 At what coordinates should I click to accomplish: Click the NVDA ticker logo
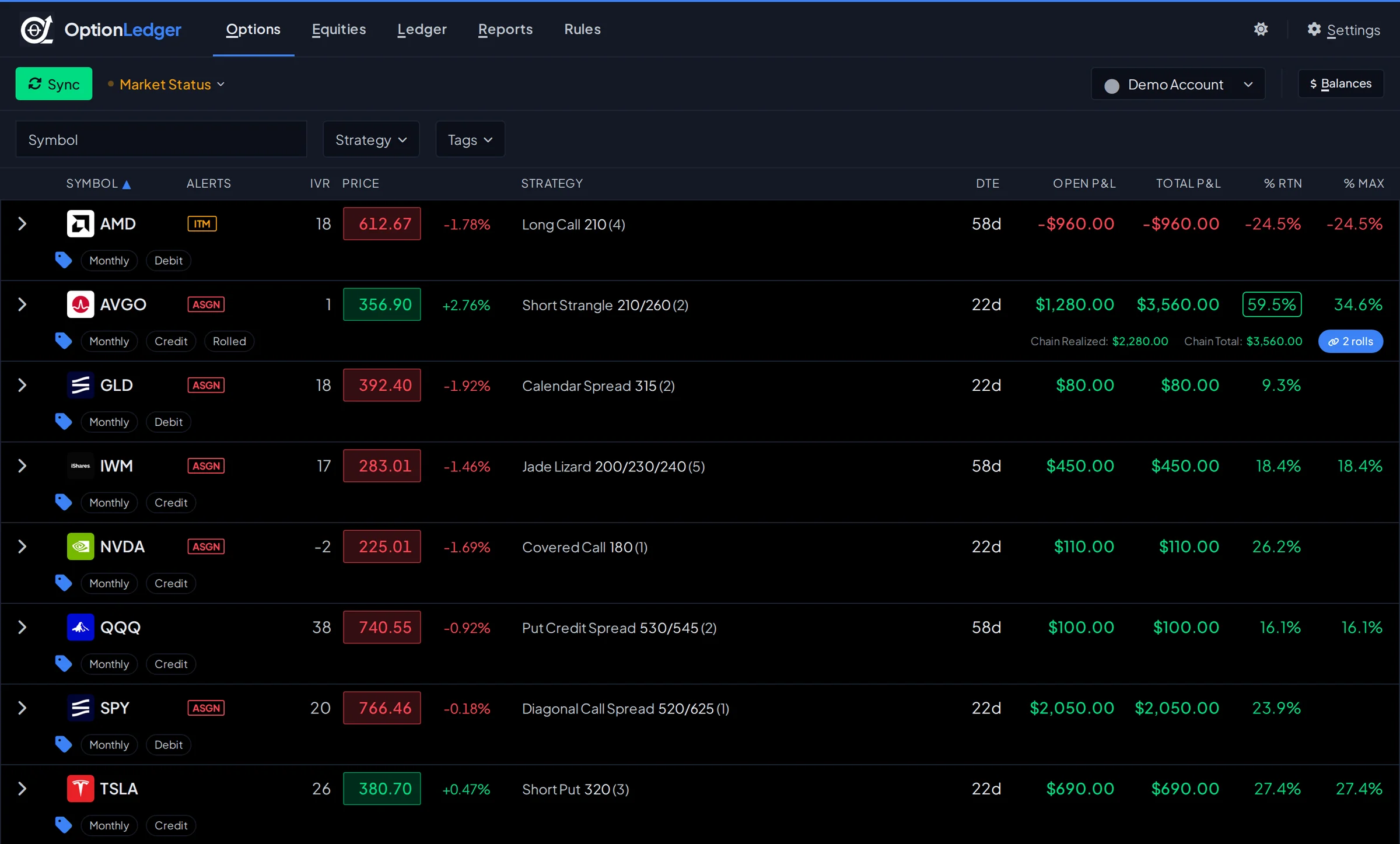tap(80, 547)
